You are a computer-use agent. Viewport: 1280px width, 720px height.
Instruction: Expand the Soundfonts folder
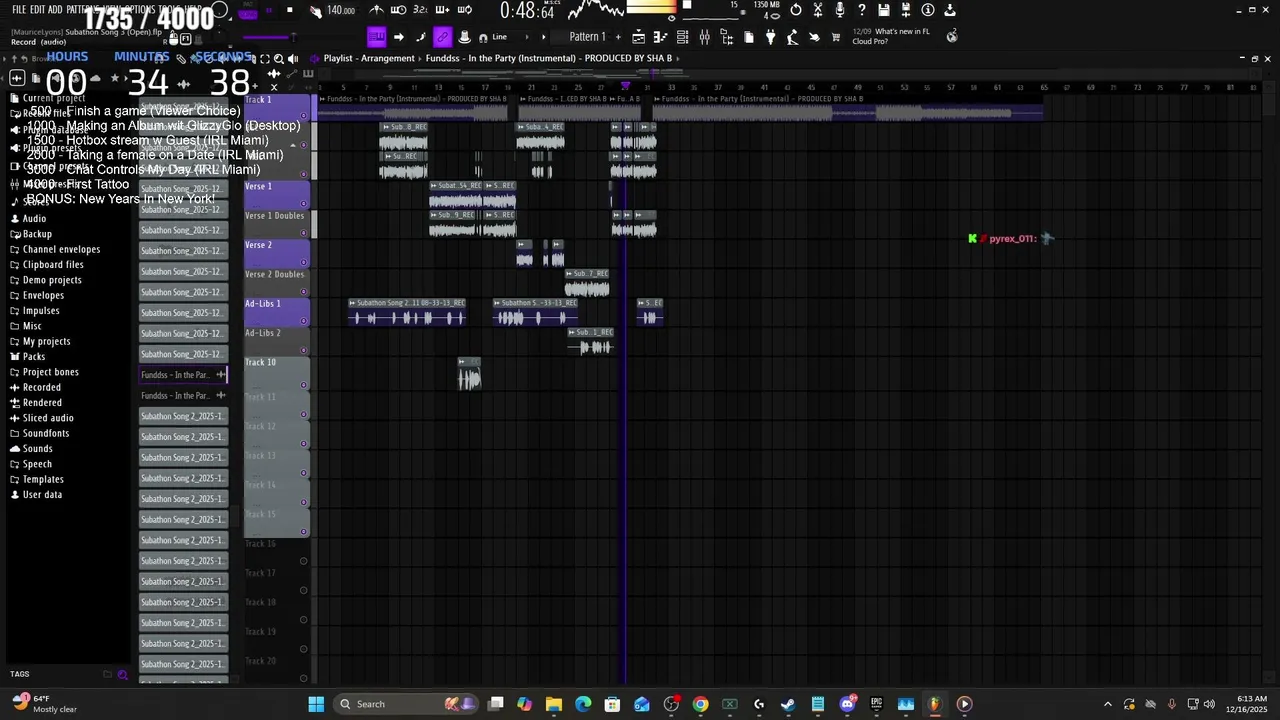46,433
